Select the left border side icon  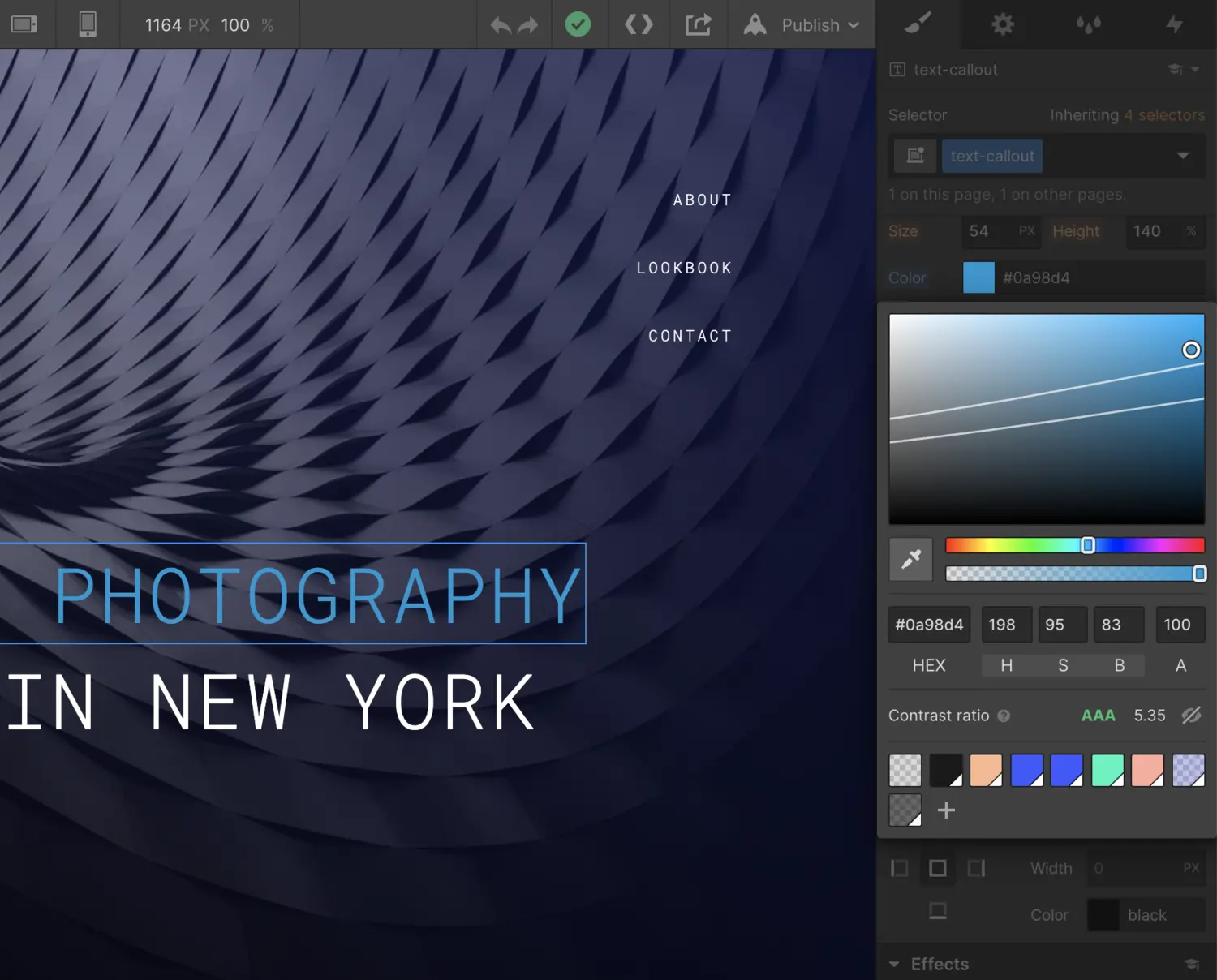(x=900, y=868)
